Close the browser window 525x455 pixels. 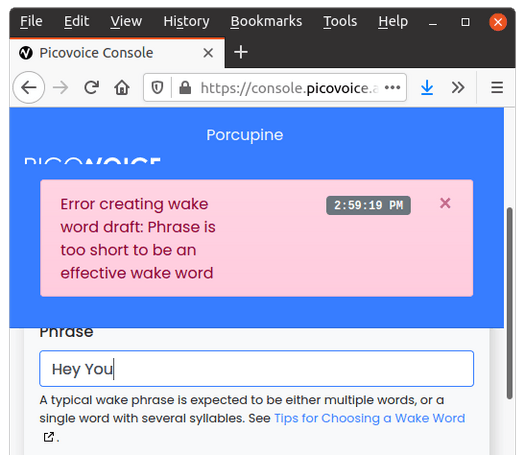[x=498, y=22]
